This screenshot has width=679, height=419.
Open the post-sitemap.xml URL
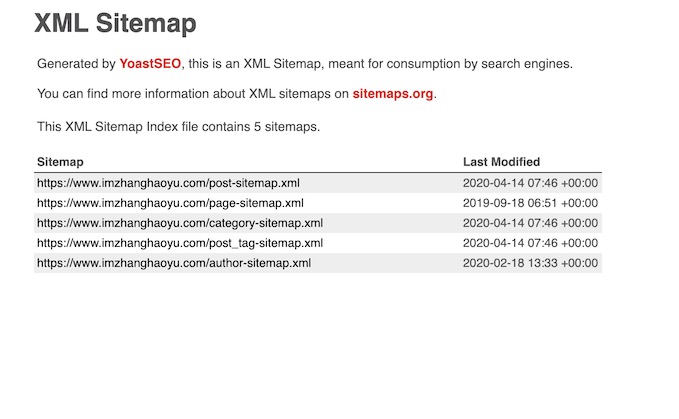coord(168,183)
